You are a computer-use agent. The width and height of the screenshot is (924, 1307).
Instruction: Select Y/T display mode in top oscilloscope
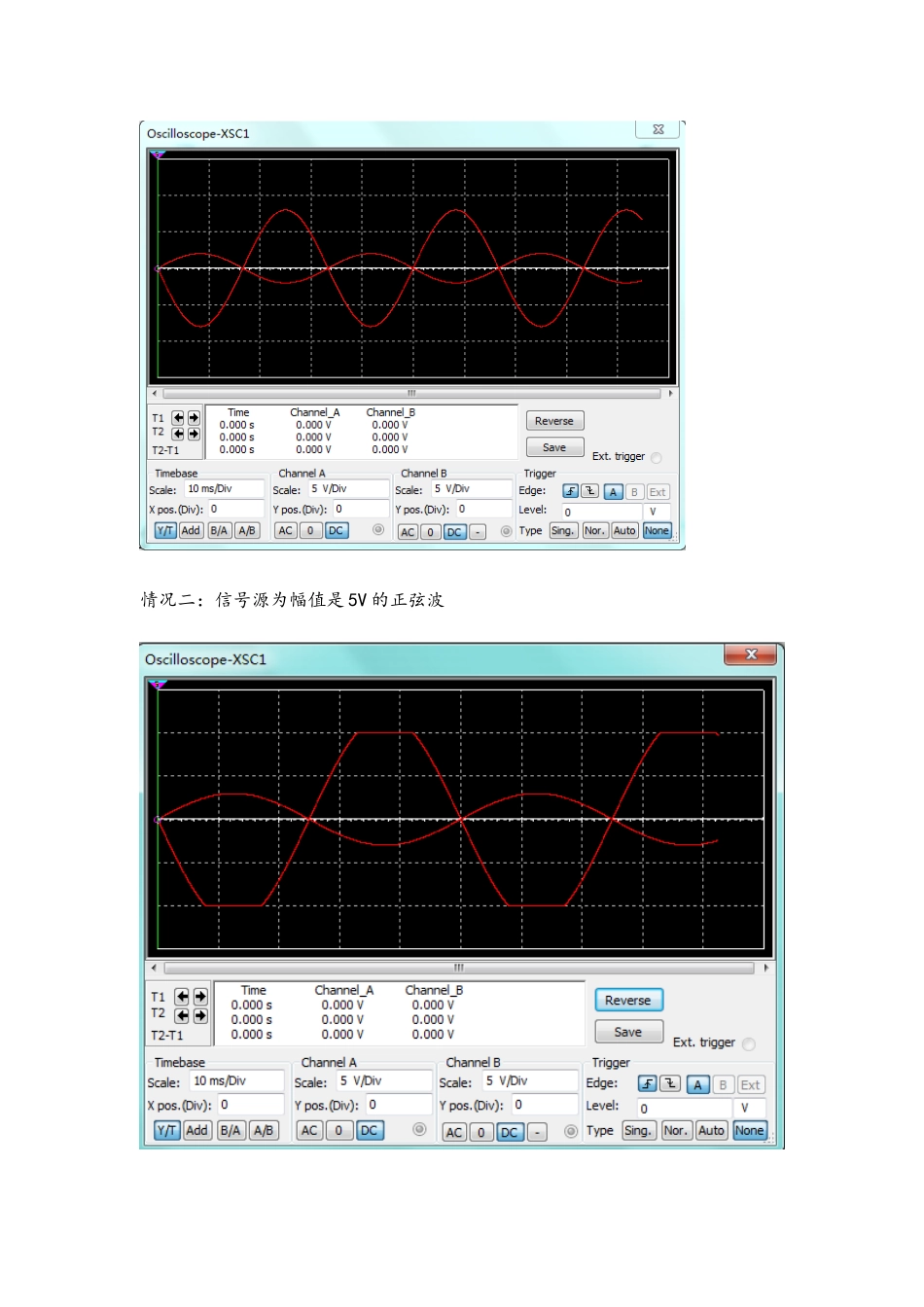click(165, 531)
